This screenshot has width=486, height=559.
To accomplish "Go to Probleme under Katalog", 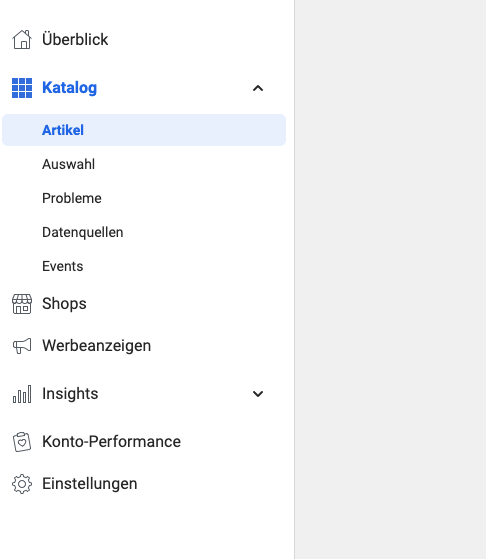I will tap(72, 198).
